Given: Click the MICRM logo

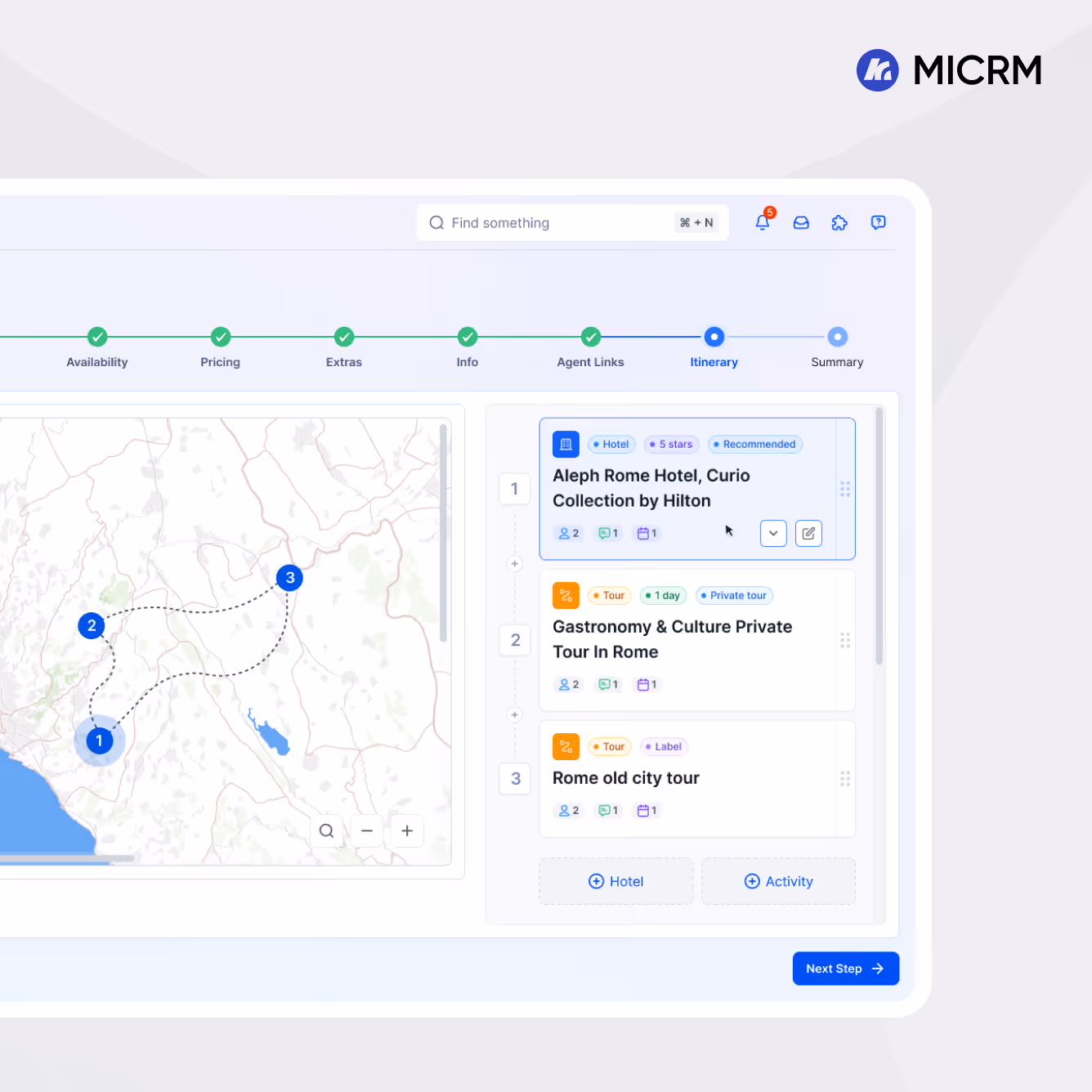Looking at the screenshot, I should coord(950,70).
